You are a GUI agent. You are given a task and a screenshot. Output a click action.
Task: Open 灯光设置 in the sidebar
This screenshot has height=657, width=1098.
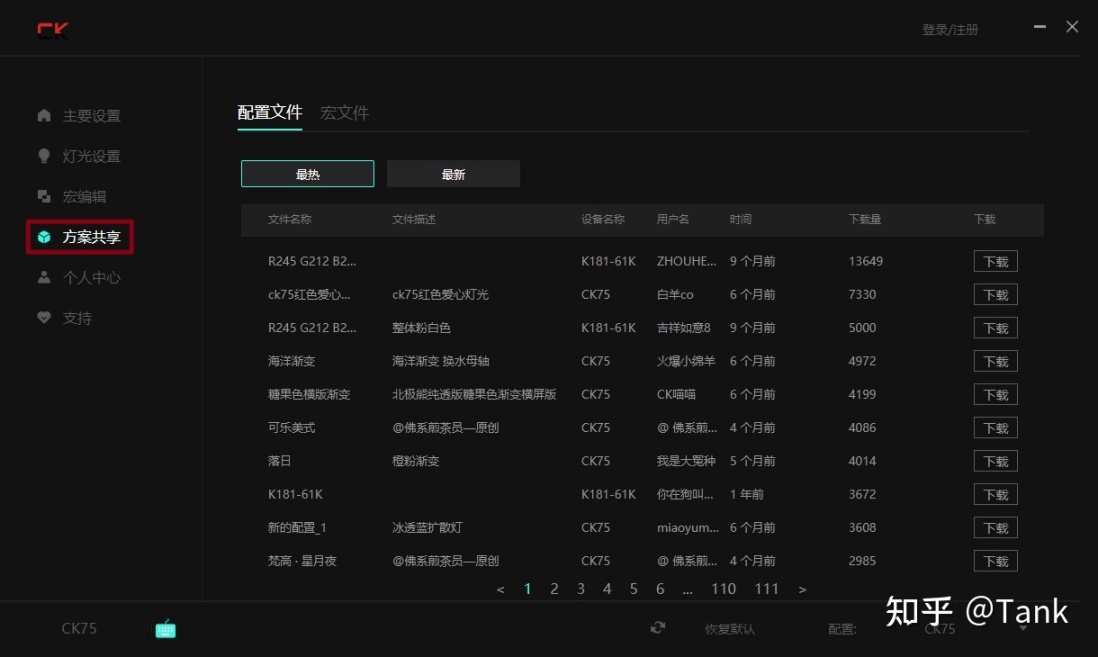[x=91, y=156]
